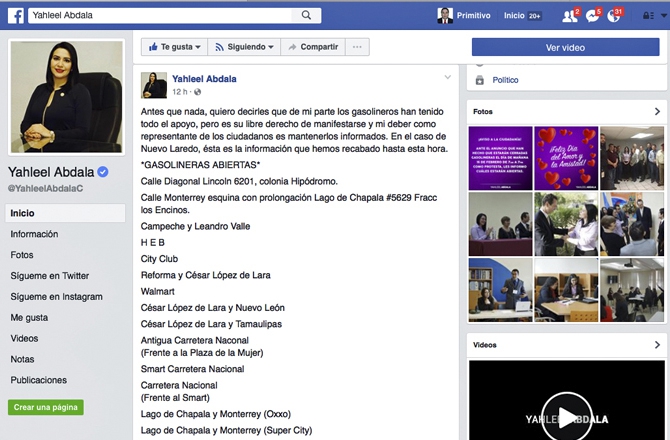Select Información in the left sidebar
670x440 pixels.
point(34,234)
